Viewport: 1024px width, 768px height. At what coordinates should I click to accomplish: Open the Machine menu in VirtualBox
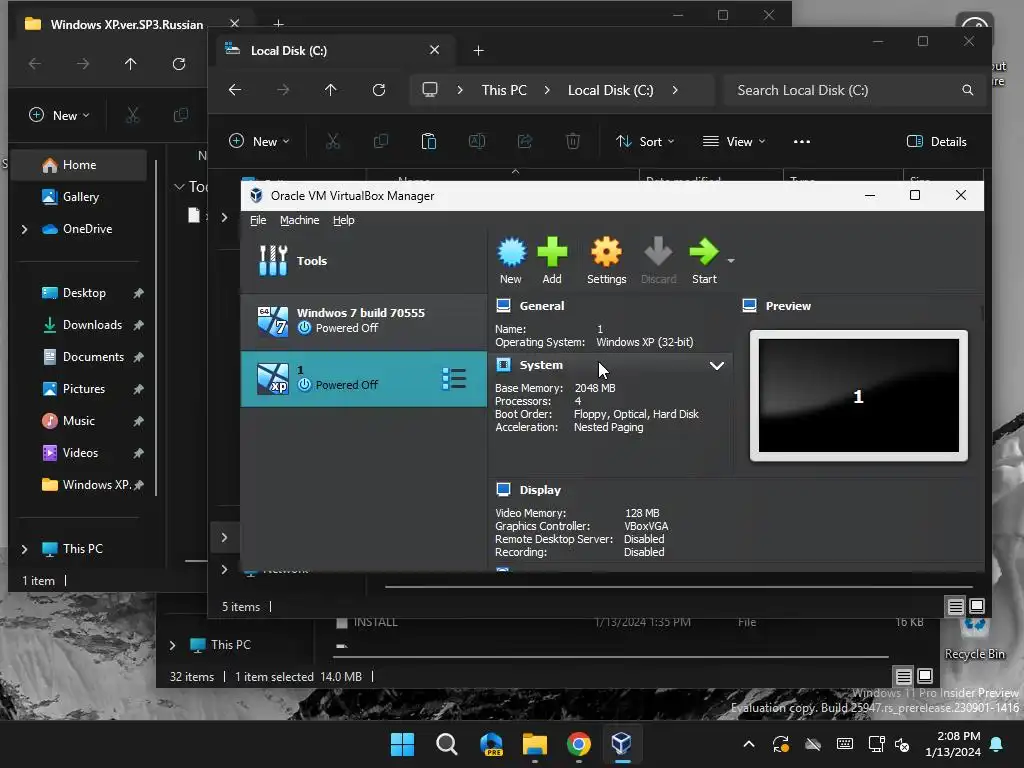tap(300, 220)
